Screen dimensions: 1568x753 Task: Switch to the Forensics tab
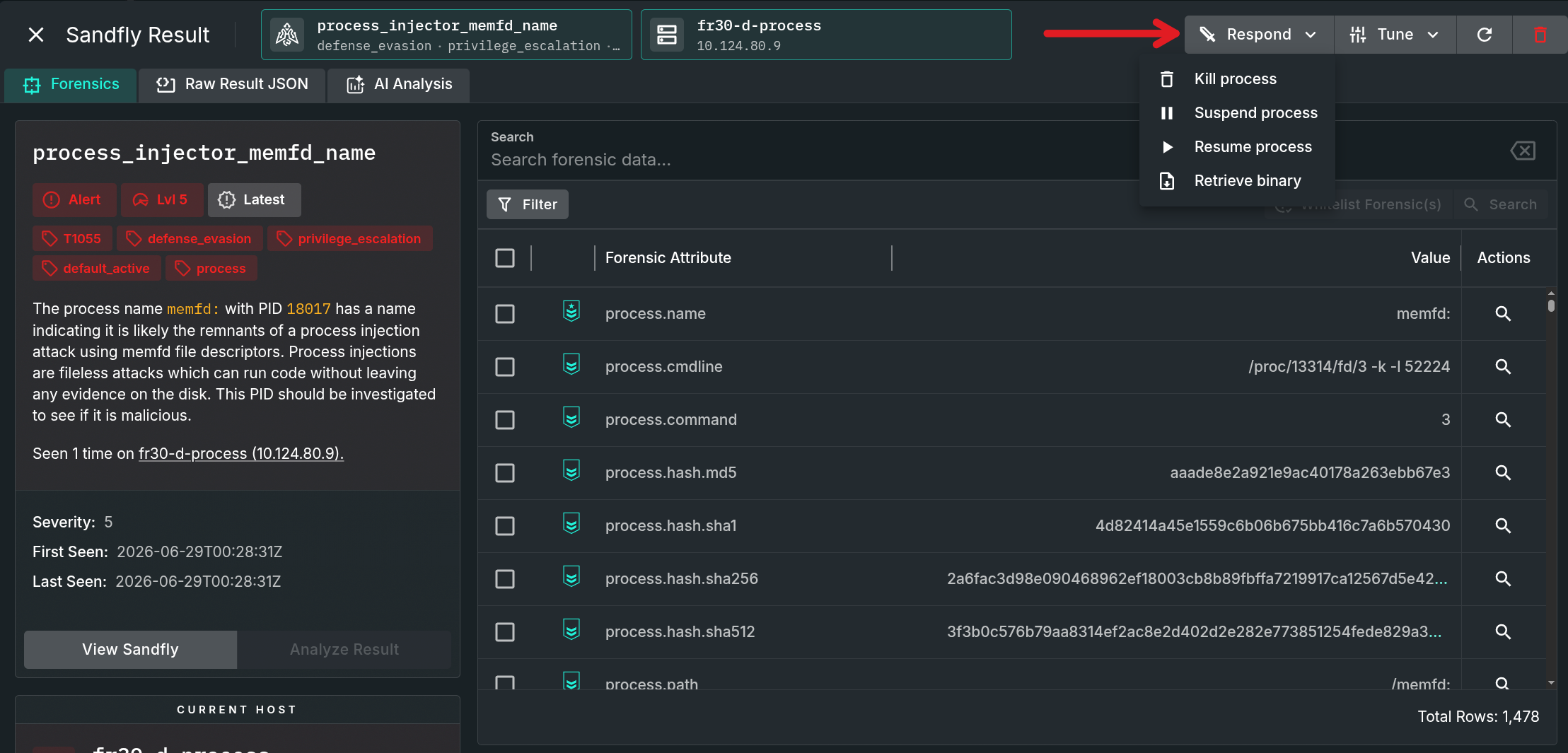click(71, 85)
